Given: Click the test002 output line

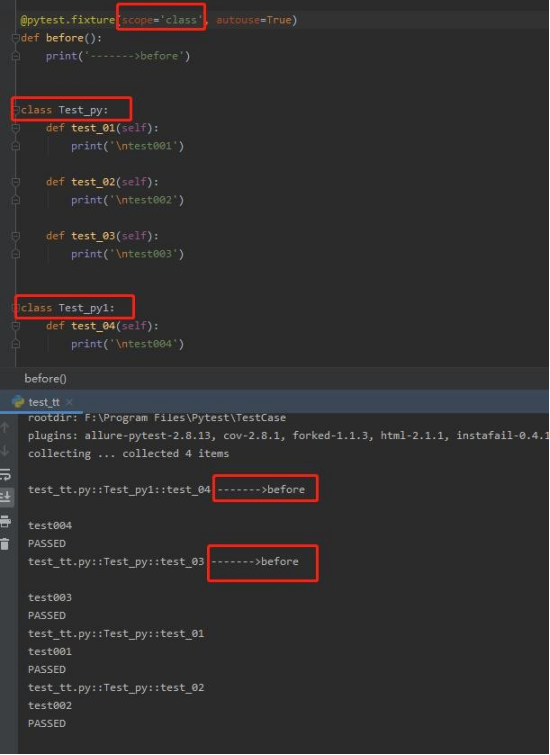Looking at the screenshot, I should click(50, 705).
